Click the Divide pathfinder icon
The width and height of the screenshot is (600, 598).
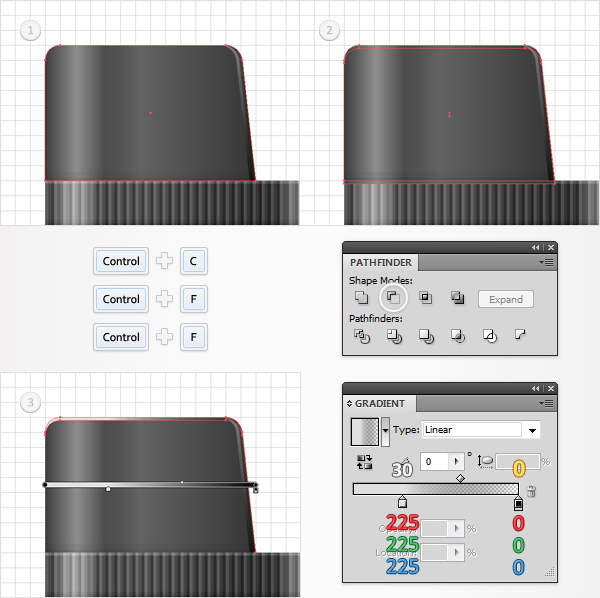362,336
